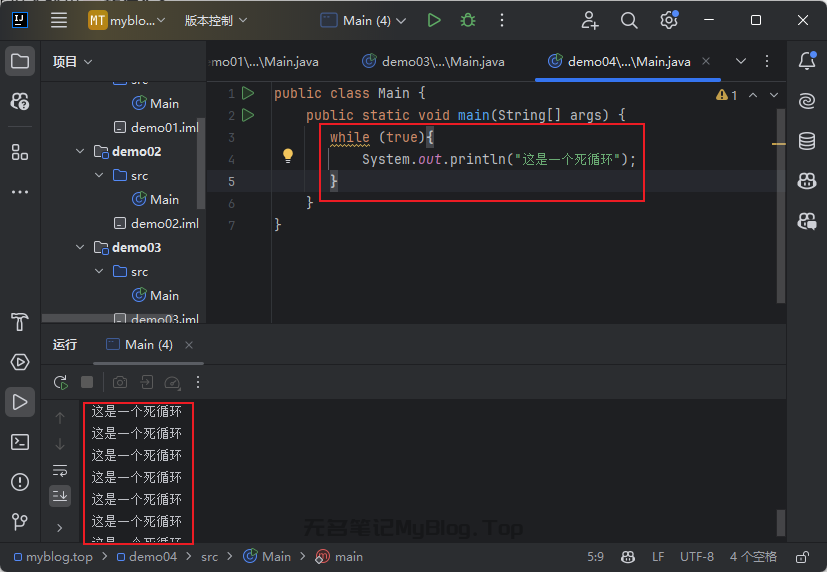The width and height of the screenshot is (827, 572).
Task: Open the 5:9 line column indicator
Action: pos(595,557)
